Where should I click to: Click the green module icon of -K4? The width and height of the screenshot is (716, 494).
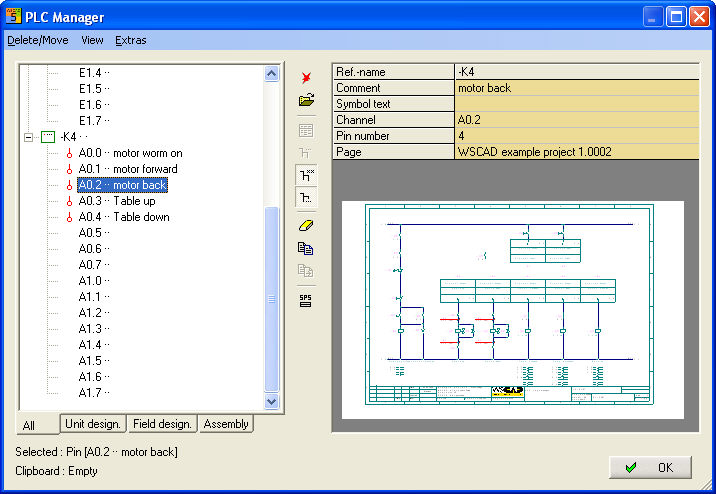tap(48, 137)
